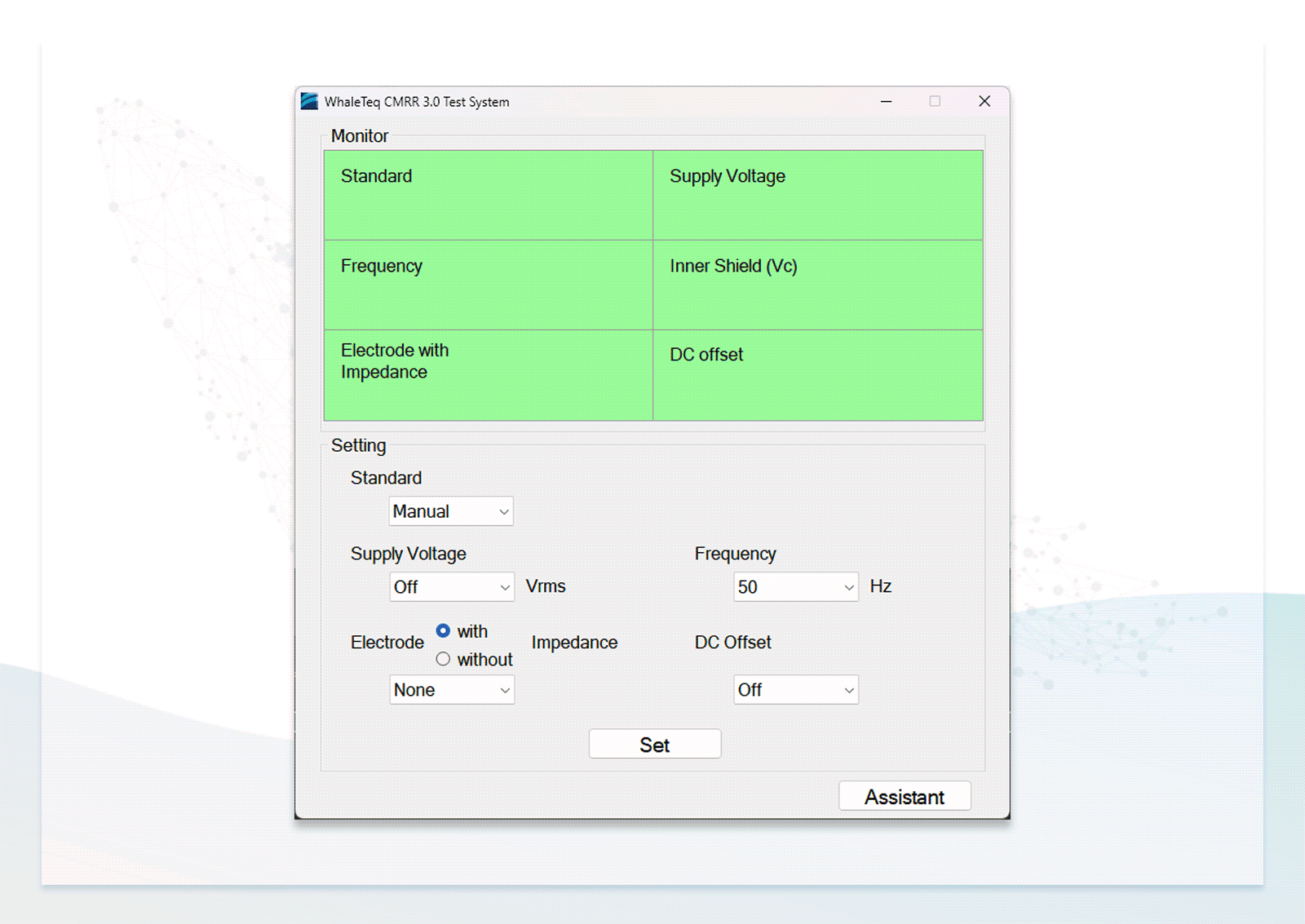Click the Supply Voltage monitor cell
The width and height of the screenshot is (1305, 924).
click(818, 195)
